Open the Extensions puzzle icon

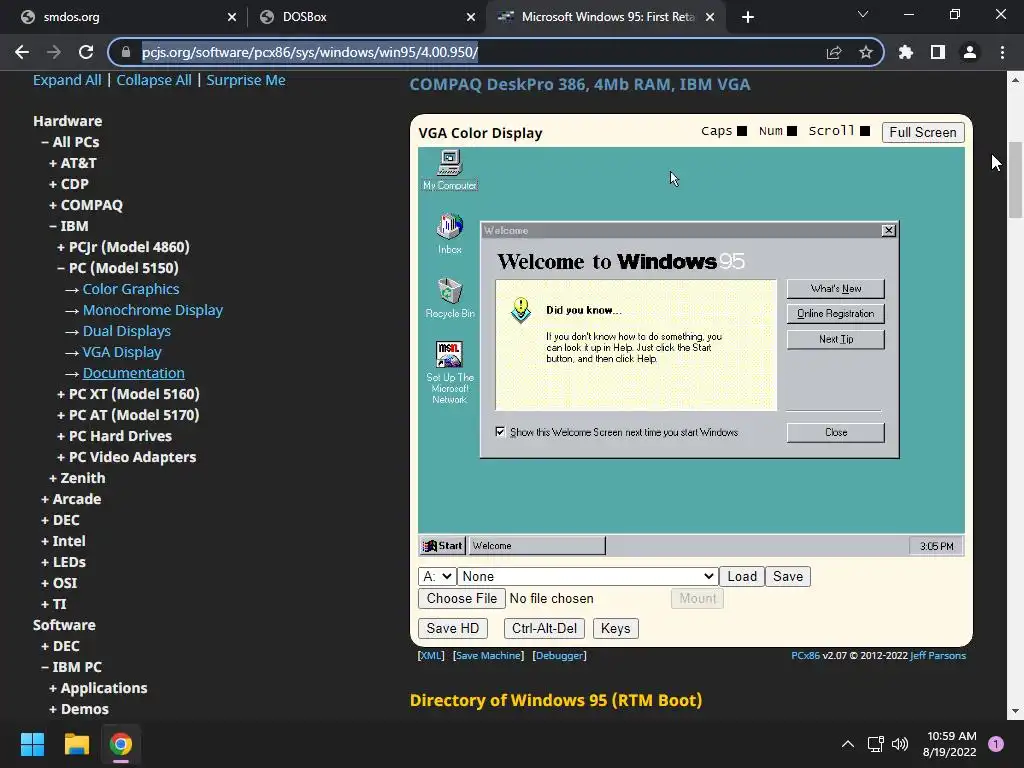[905, 52]
